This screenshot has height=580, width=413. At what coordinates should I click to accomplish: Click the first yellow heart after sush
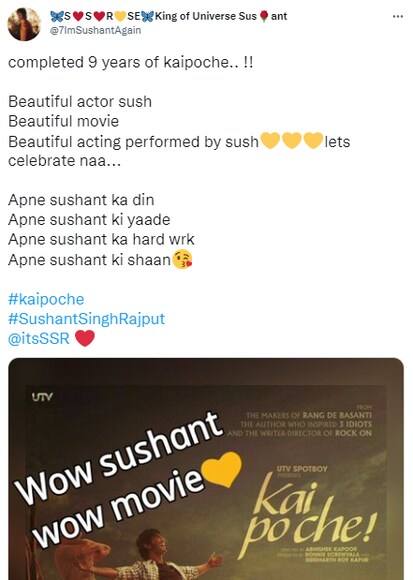(x=270, y=141)
